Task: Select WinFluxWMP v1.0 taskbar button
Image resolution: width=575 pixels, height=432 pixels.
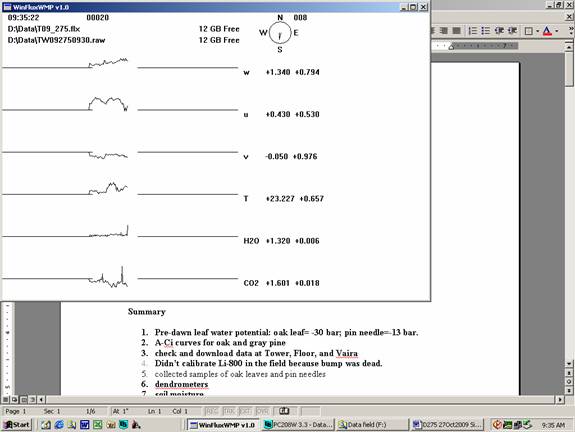Action: pyautogui.click(x=223, y=425)
